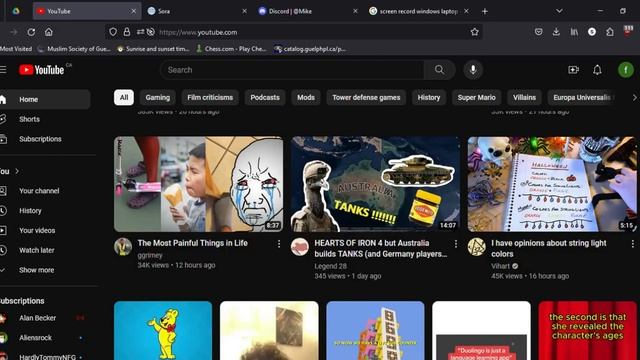The height and width of the screenshot is (360, 640).
Task: Select the Super Mario chip
Action: [476, 98]
